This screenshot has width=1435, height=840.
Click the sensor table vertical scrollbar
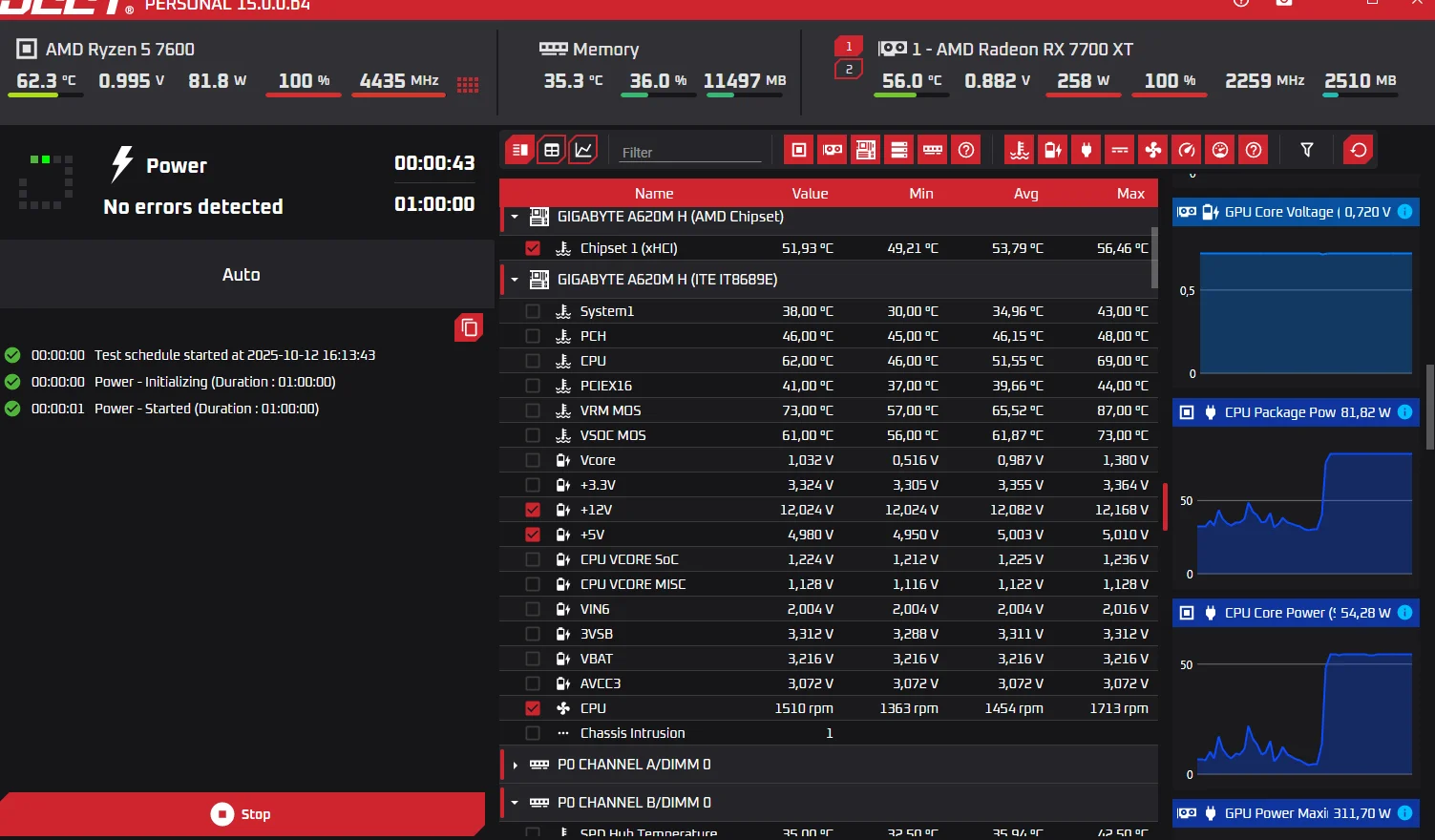coord(1154,258)
